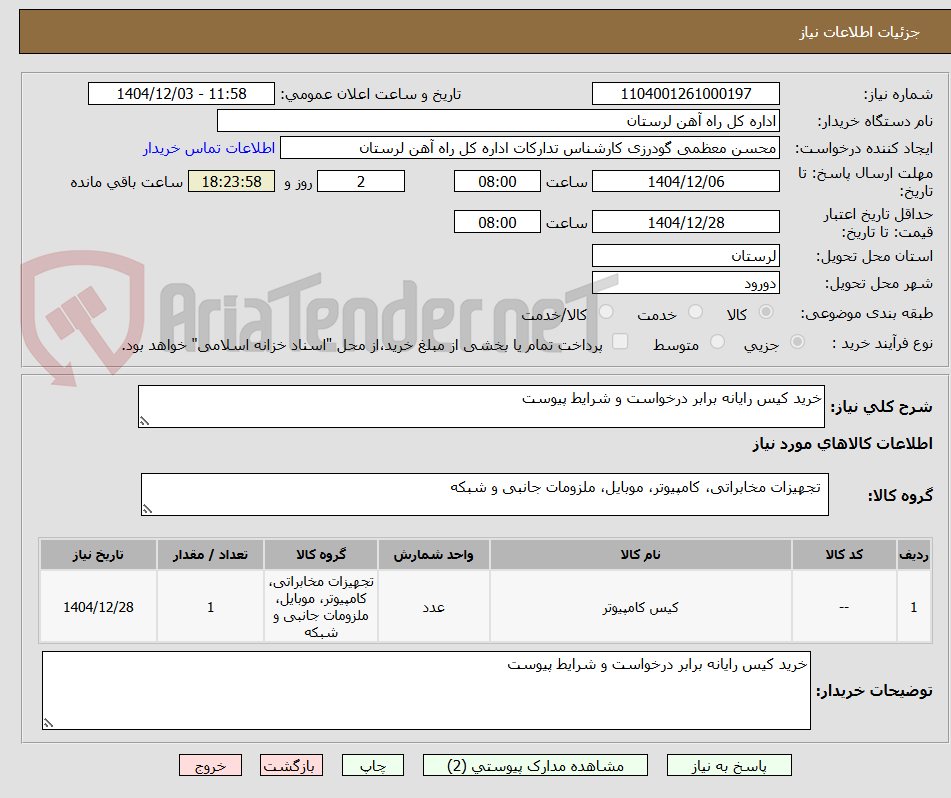
Task: Click the اطلاعات کالاهای مورد نیاز heading
Action: pos(842,444)
